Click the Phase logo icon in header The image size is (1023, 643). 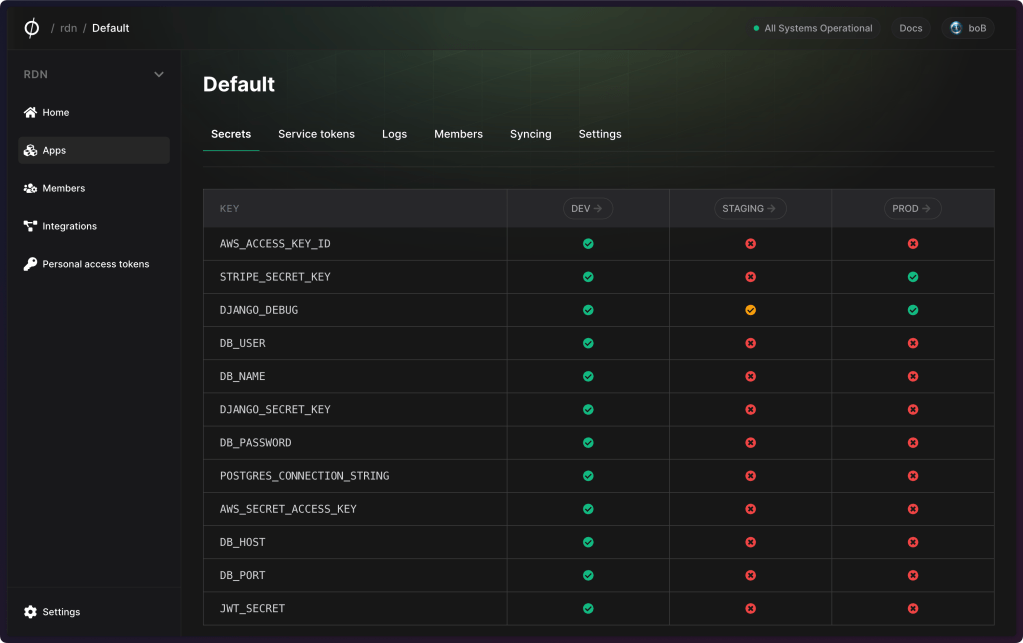(32, 28)
